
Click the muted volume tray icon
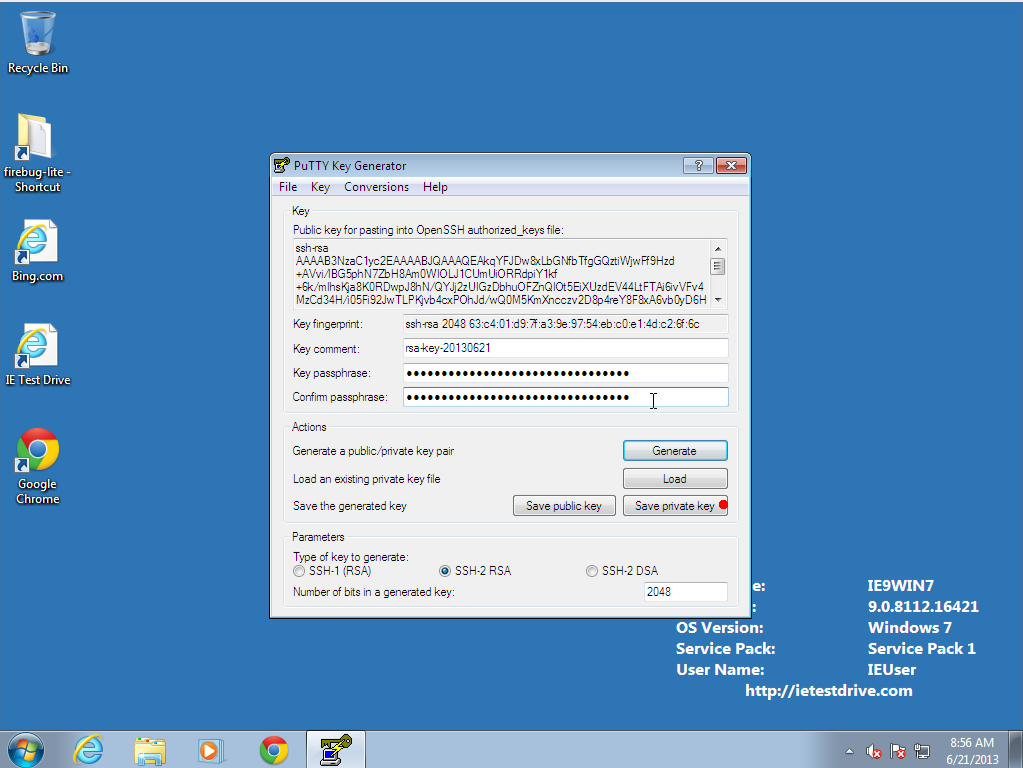click(873, 752)
